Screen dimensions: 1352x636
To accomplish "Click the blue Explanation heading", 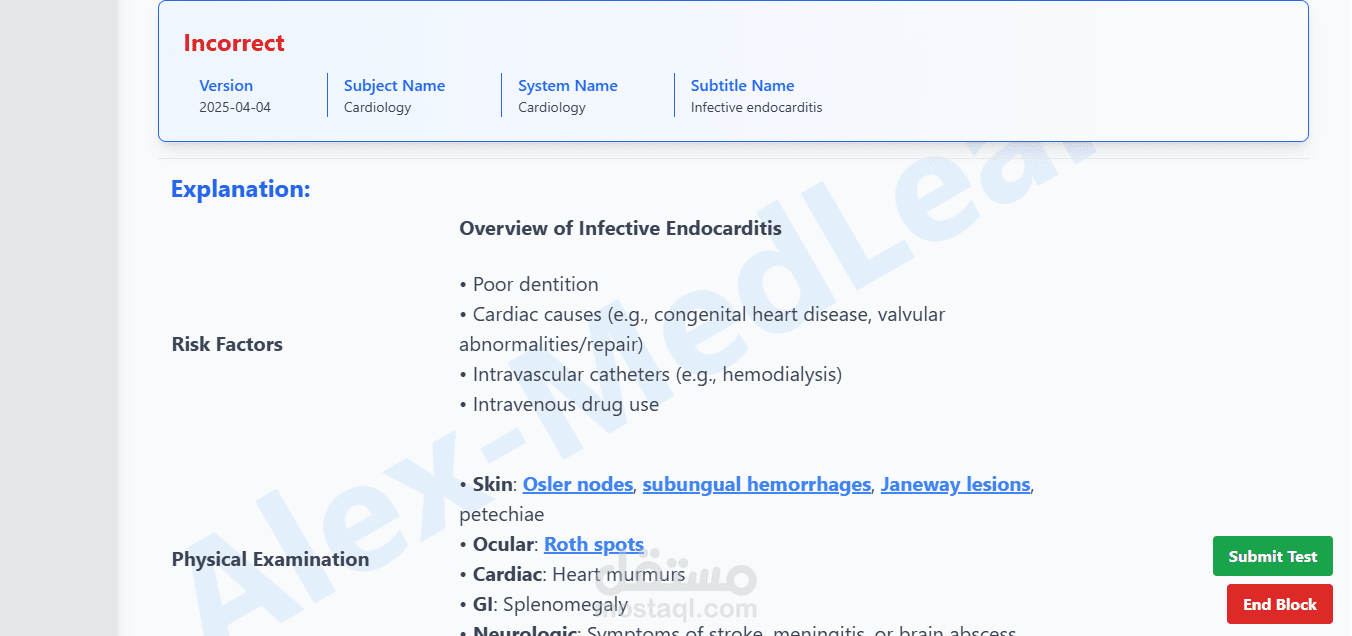I will [x=241, y=189].
